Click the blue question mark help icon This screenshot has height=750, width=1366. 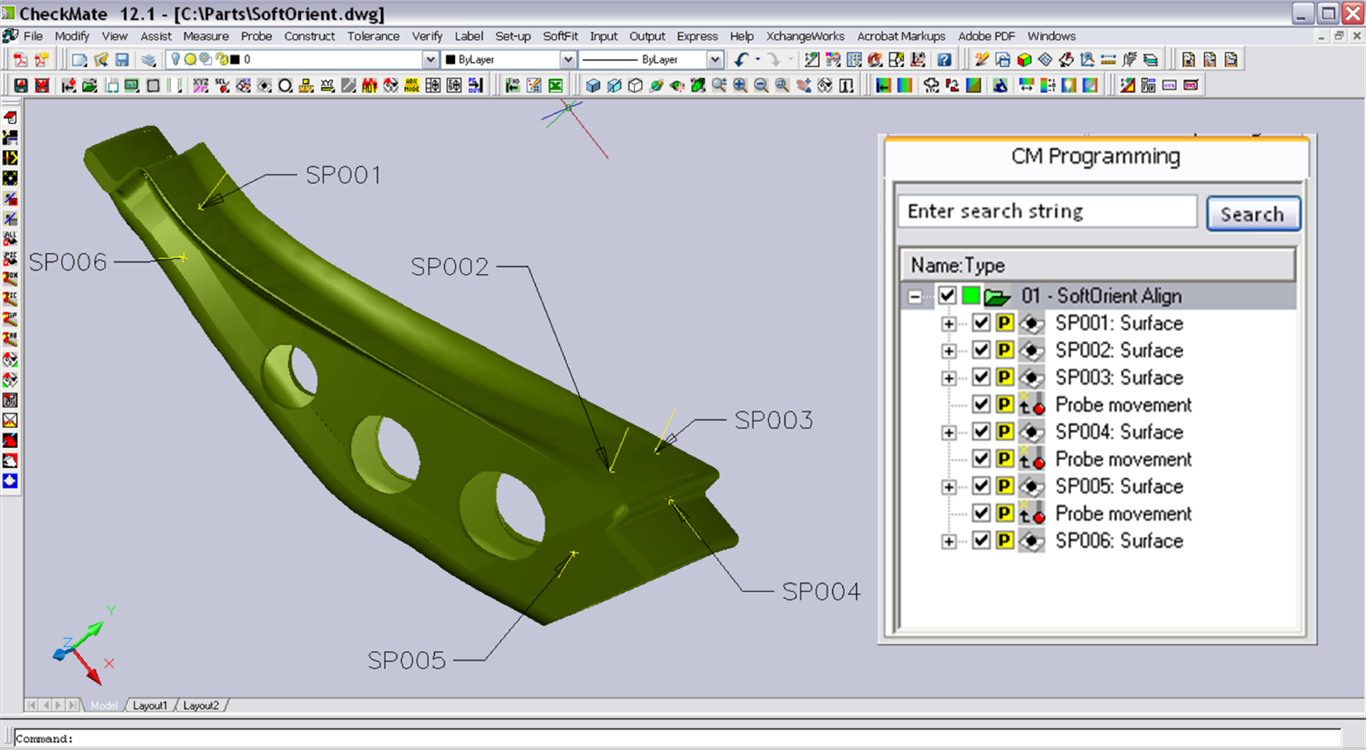(944, 60)
